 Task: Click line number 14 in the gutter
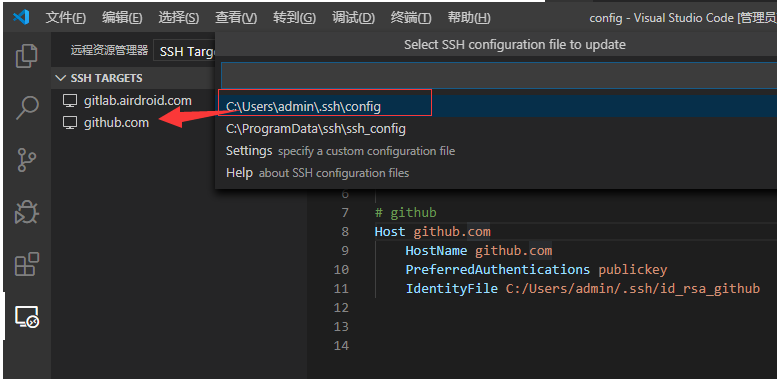(341, 345)
